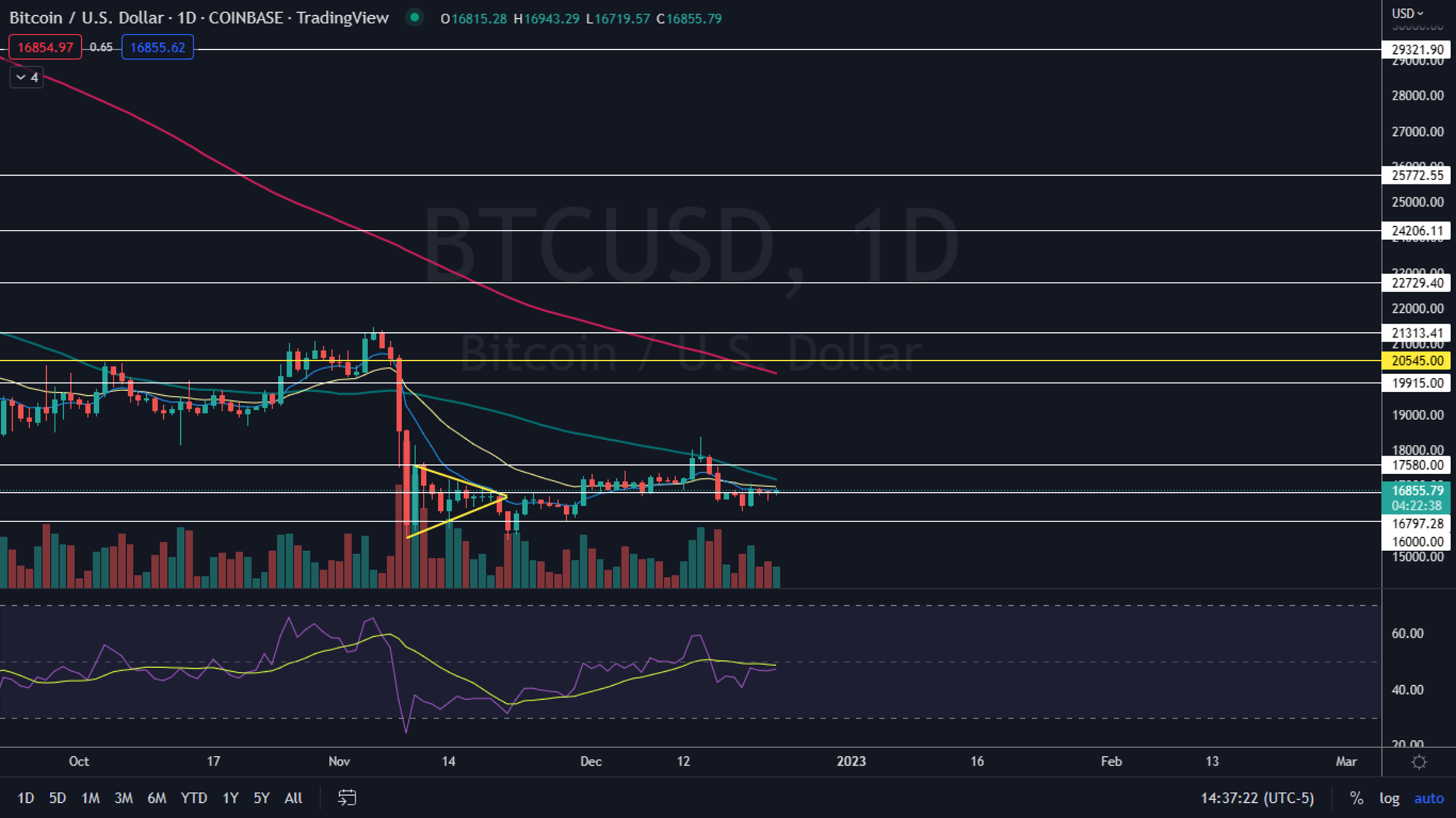The image size is (1456, 818).
Task: Click the yellow 20545.00 price label
Action: [x=1416, y=361]
